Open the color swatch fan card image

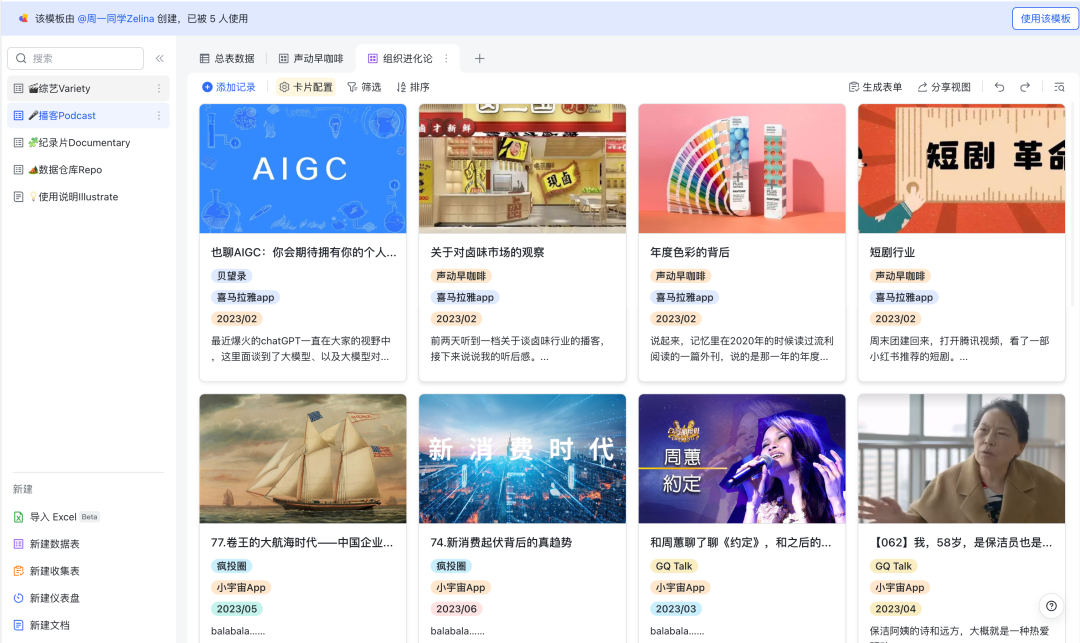[742, 169]
